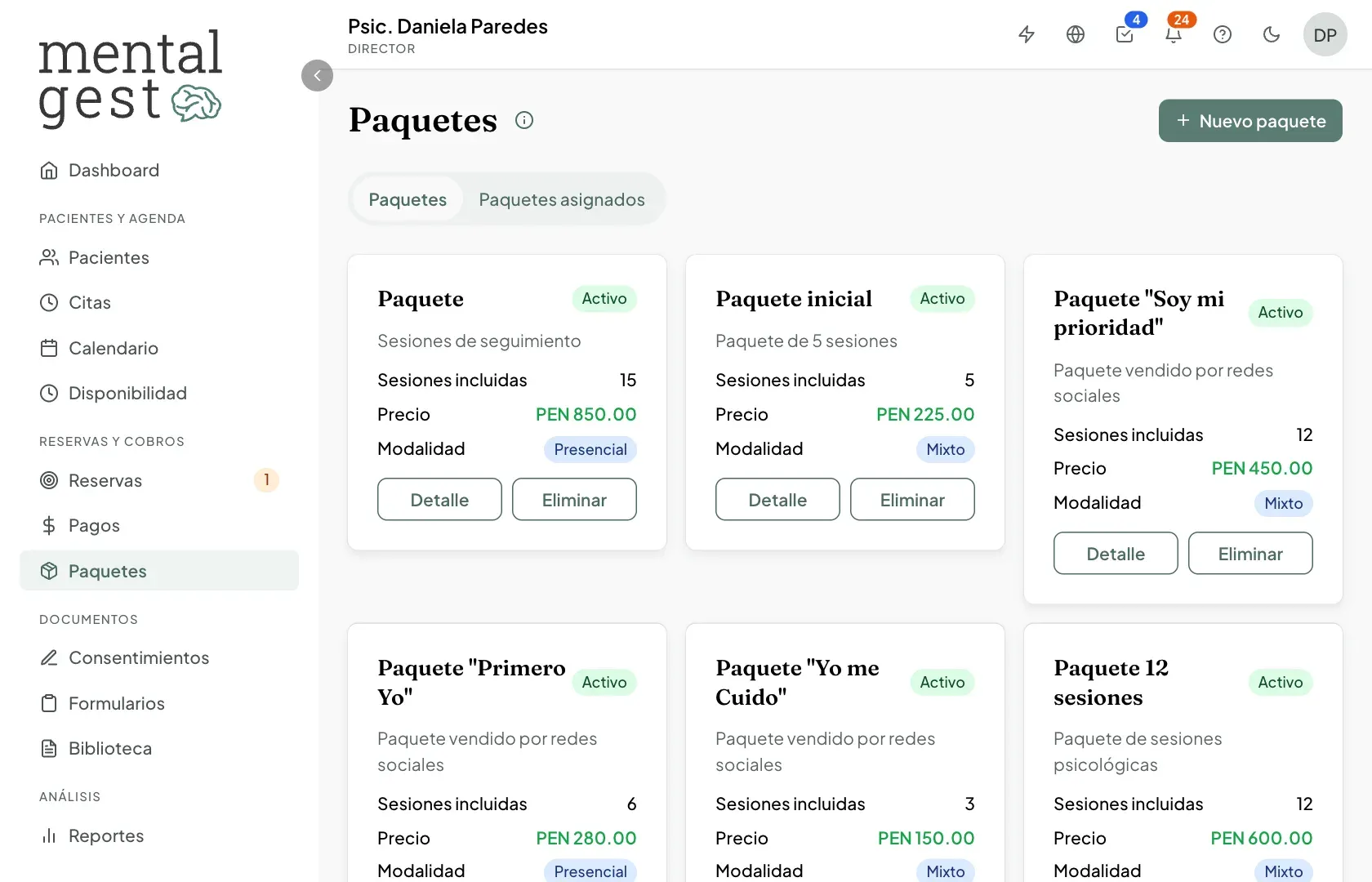Screen dimensions: 1372x882
Task: Open the Formularios clipboard icon
Action: [49, 703]
